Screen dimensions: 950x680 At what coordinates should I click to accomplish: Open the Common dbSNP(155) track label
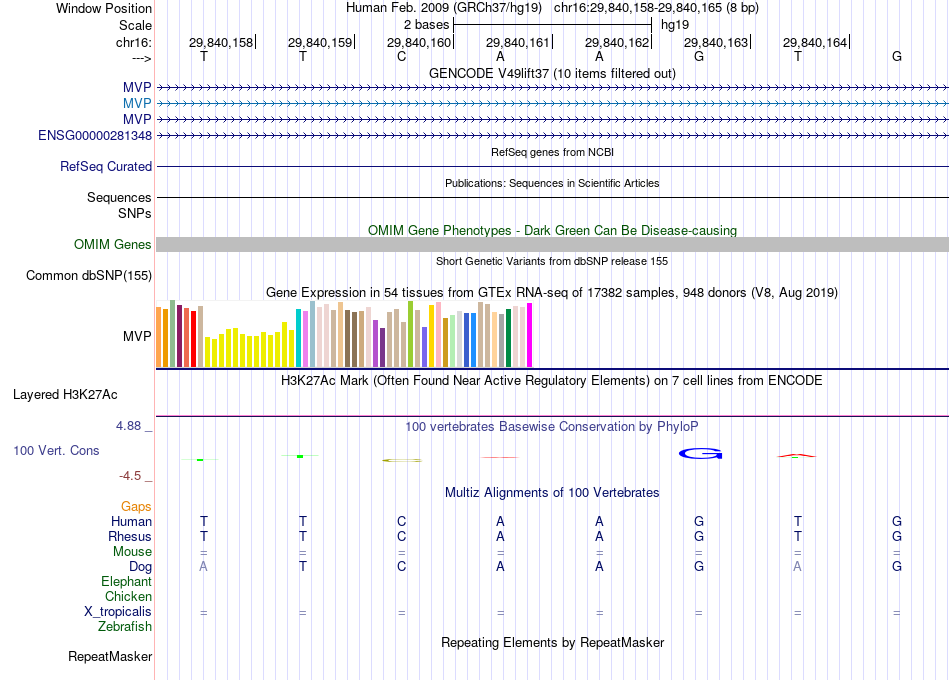click(89, 276)
